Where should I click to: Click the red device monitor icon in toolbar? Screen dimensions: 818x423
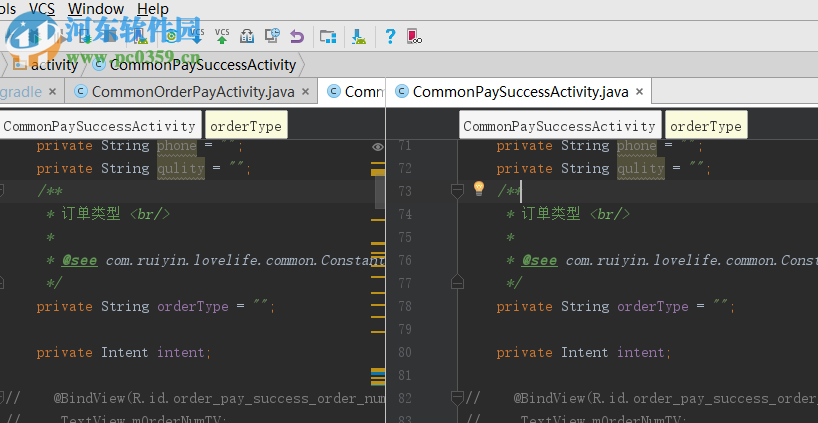pos(413,37)
